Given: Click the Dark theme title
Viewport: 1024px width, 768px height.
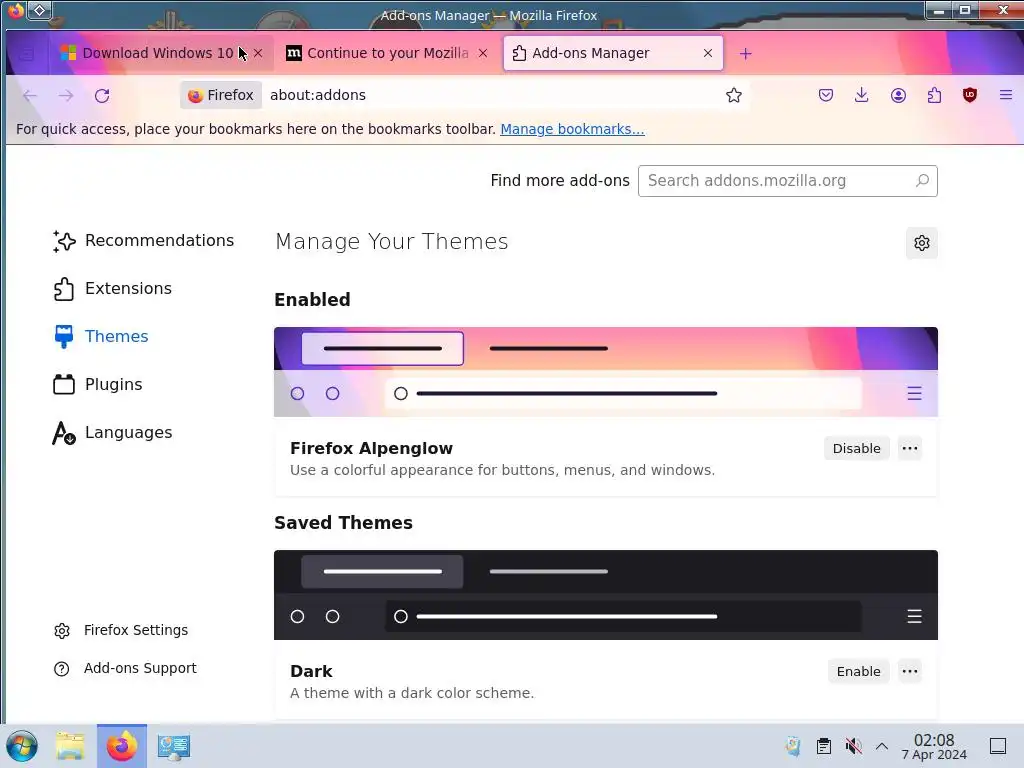Looking at the screenshot, I should tap(311, 671).
